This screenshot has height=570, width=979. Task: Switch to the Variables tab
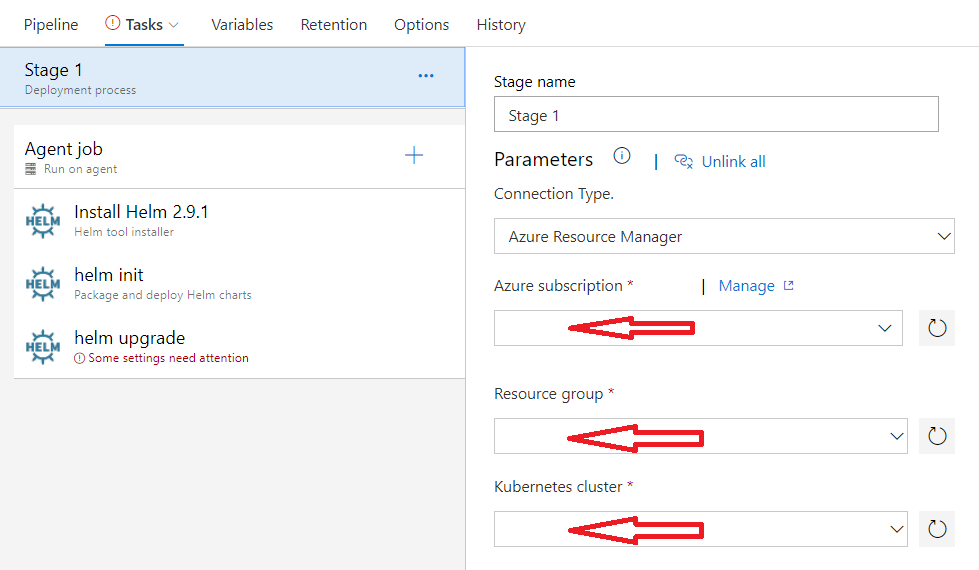click(x=242, y=24)
